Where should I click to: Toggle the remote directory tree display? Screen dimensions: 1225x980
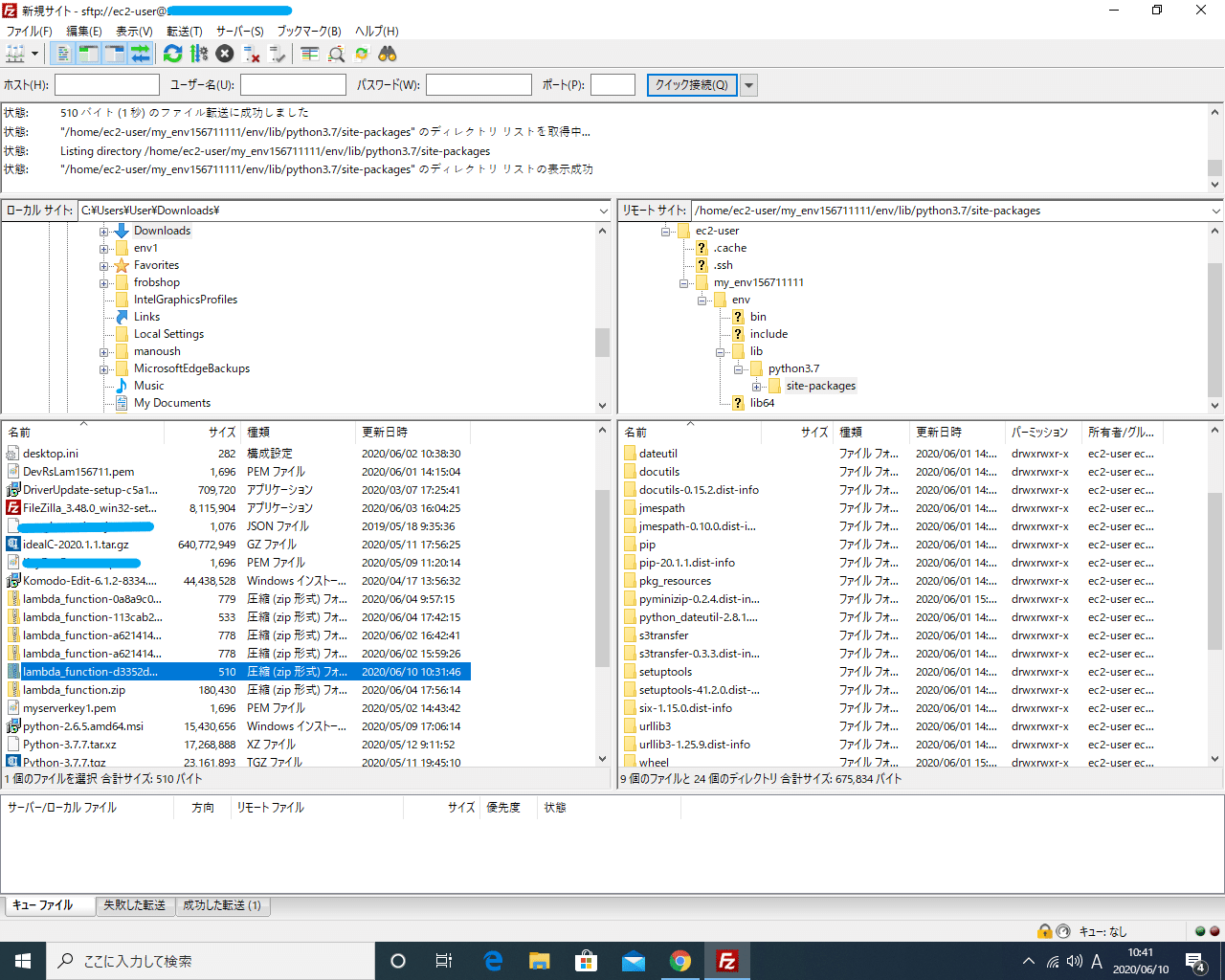(x=114, y=54)
